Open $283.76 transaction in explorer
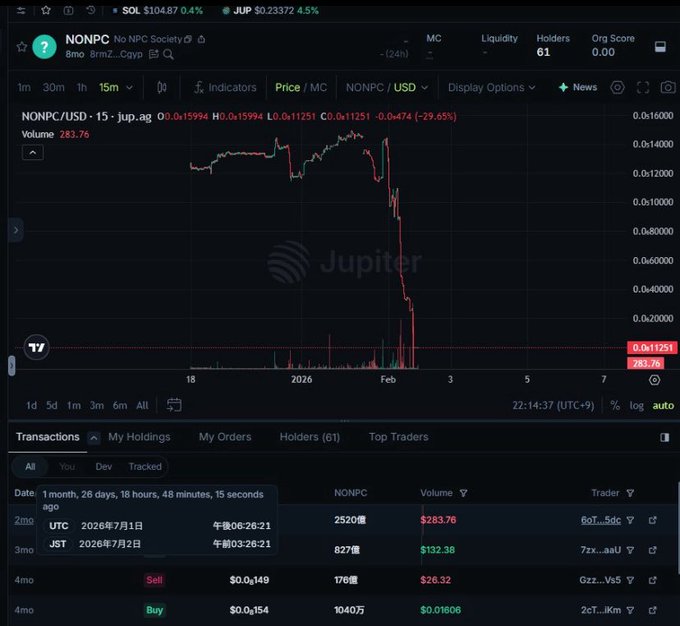This screenshot has width=680, height=626. point(653,520)
